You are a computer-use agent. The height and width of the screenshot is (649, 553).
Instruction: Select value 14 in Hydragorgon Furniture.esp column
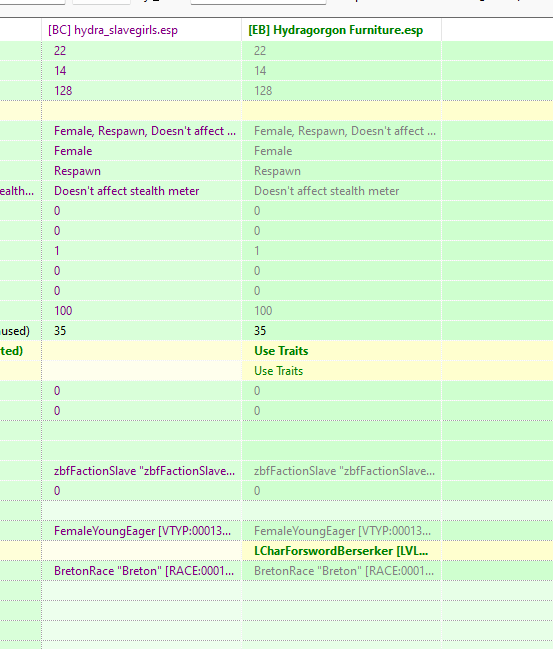pos(260,71)
